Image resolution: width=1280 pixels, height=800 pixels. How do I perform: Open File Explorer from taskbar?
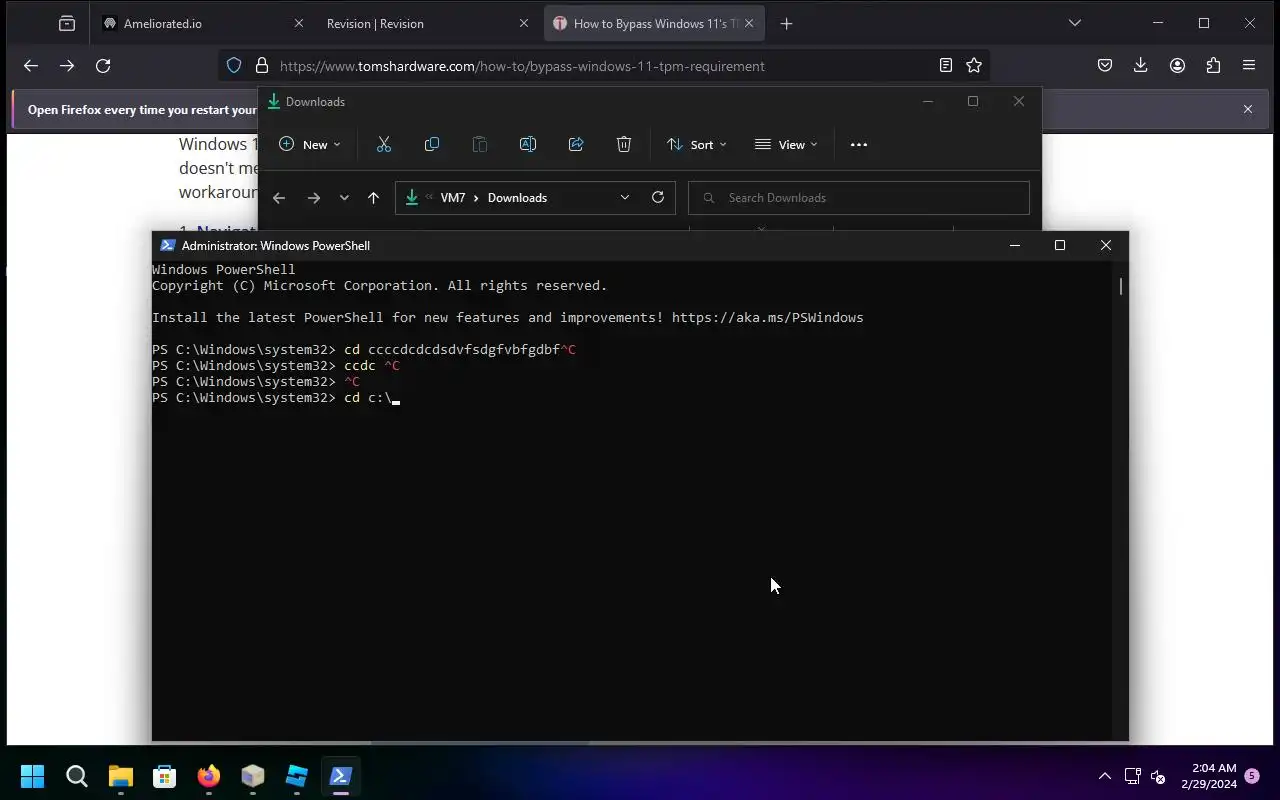[121, 776]
